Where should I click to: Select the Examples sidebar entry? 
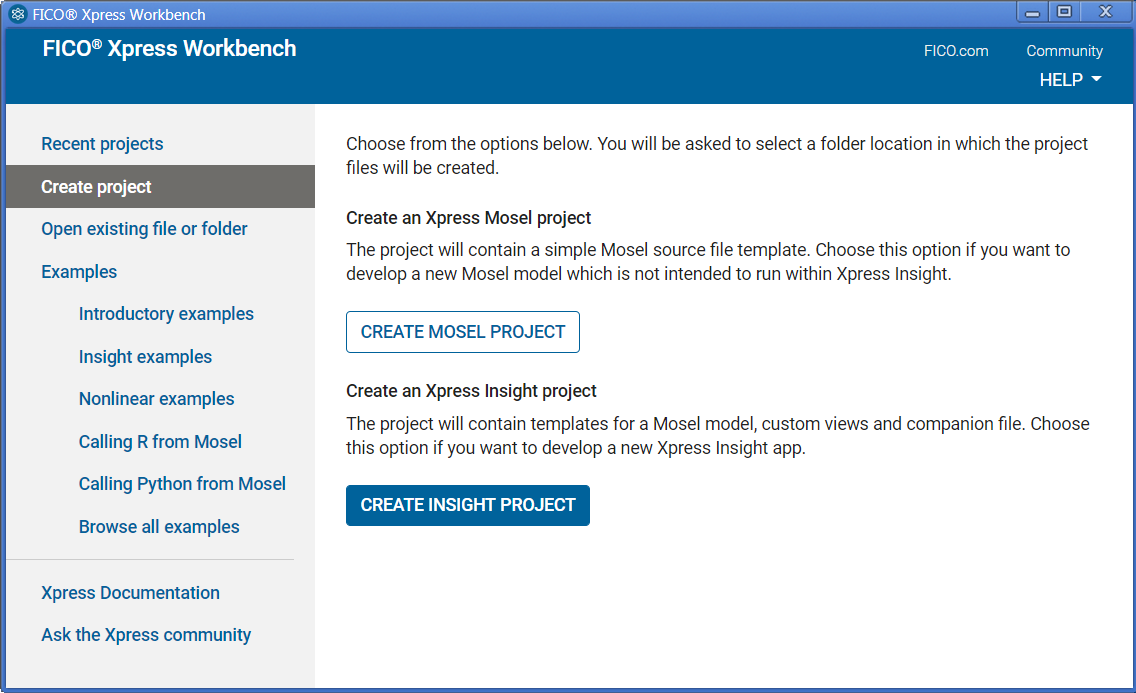click(x=79, y=272)
